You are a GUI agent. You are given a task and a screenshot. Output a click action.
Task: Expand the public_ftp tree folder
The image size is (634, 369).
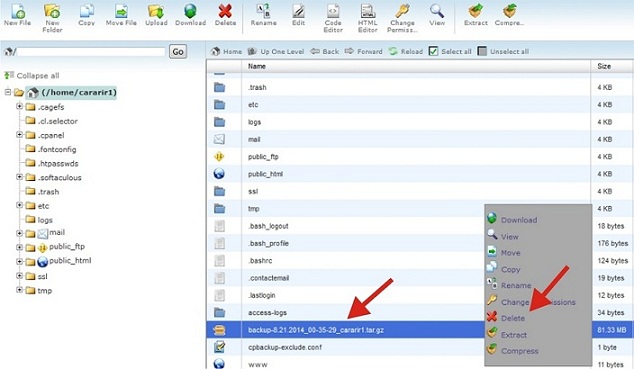tap(19, 247)
